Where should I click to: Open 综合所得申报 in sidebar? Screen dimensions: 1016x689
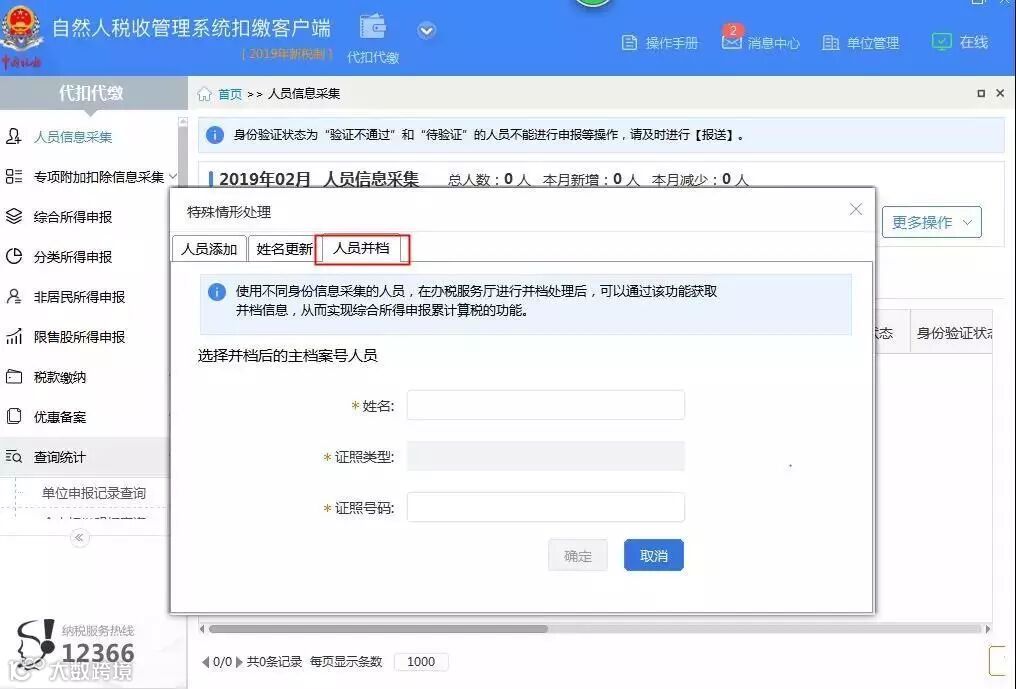coord(73,217)
